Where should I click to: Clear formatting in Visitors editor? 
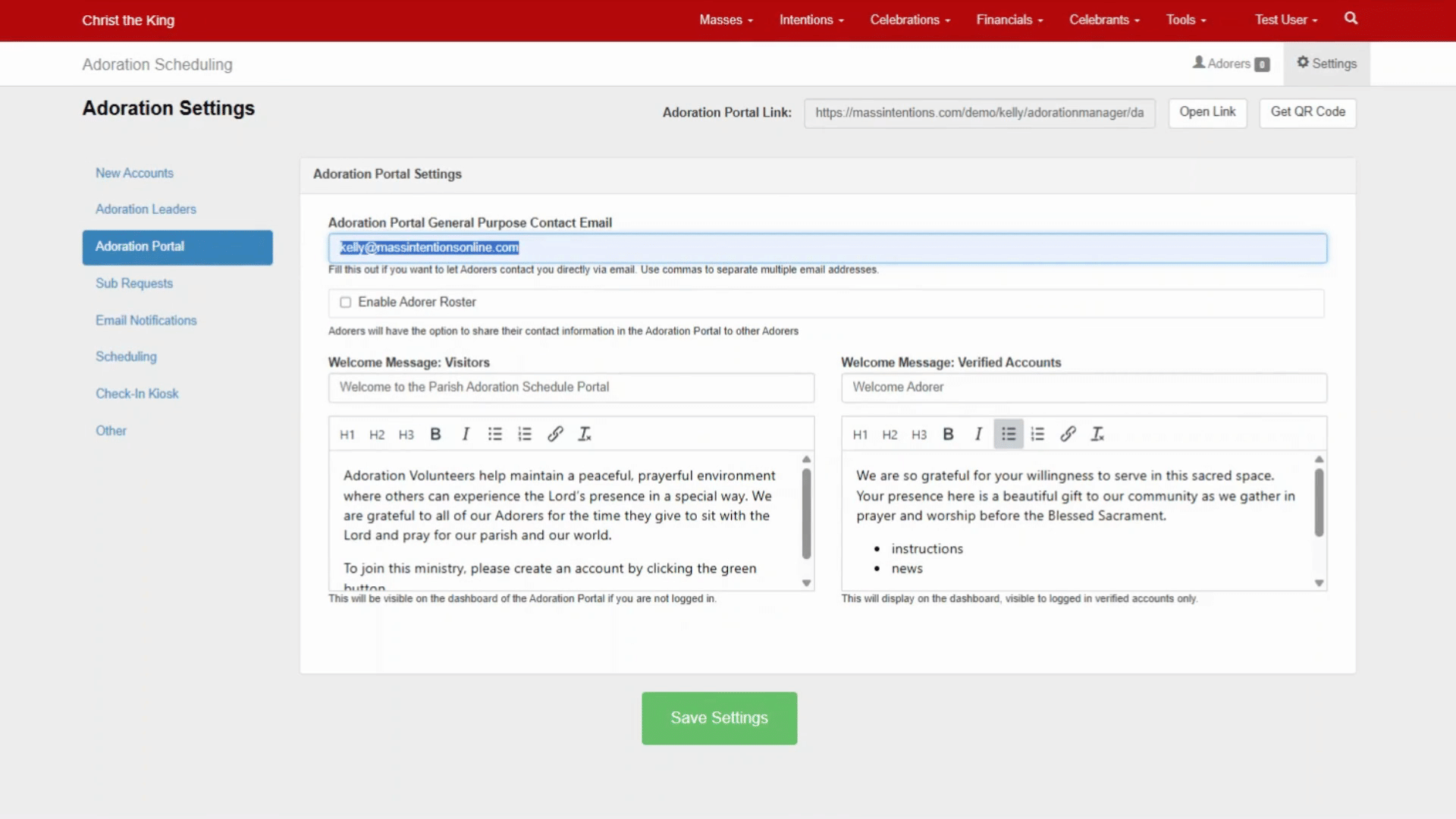point(585,435)
